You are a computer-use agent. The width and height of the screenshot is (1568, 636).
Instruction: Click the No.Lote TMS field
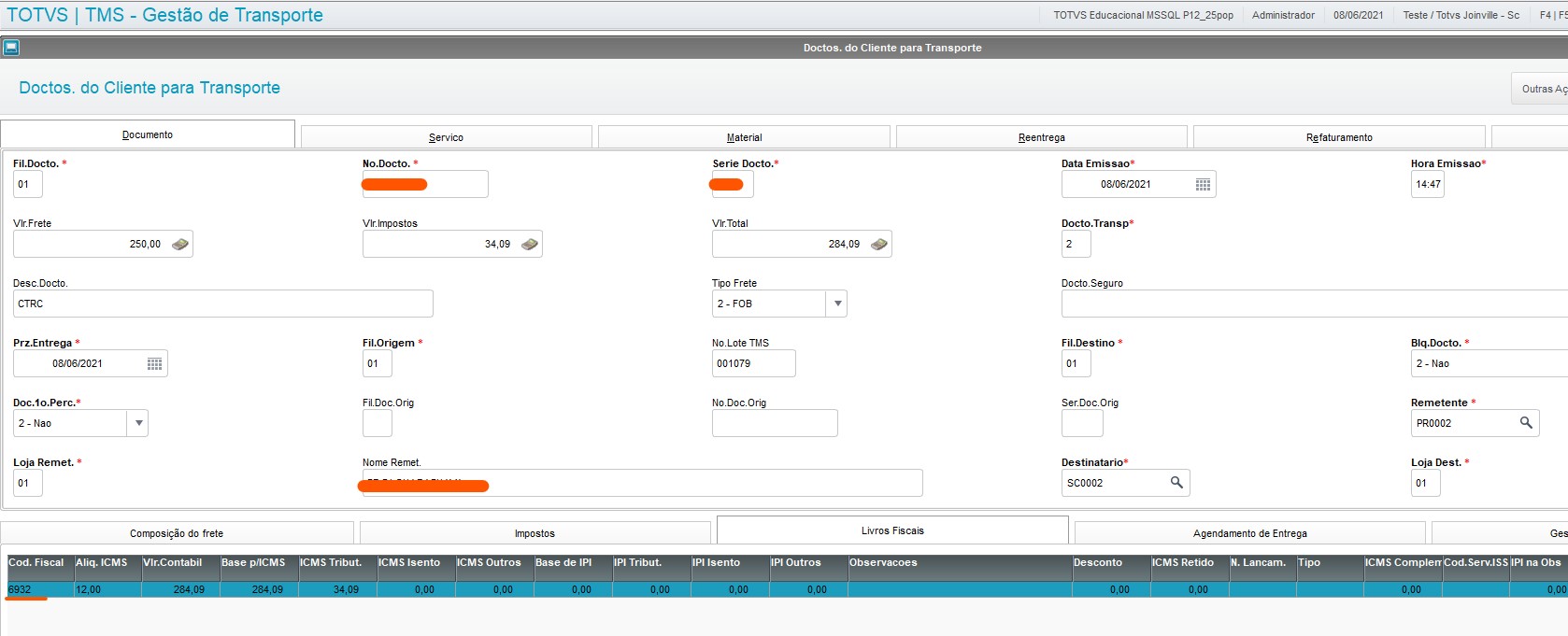[x=753, y=363]
